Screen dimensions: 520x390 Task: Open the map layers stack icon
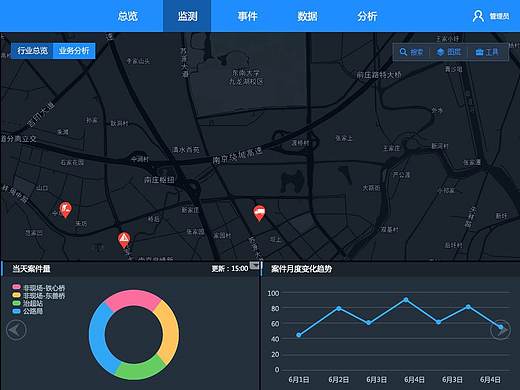(440, 52)
